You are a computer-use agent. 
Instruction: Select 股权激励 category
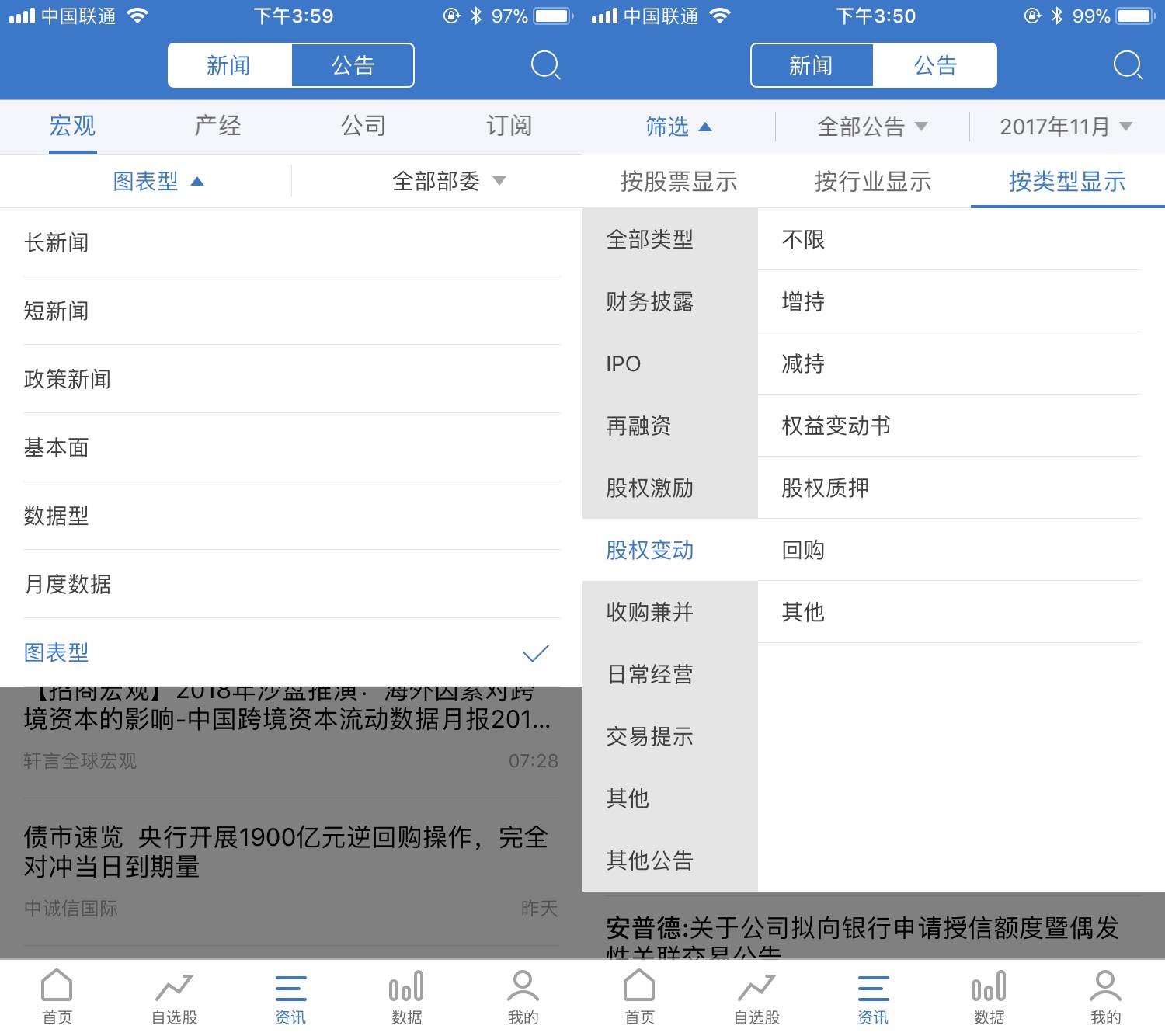(x=669, y=488)
